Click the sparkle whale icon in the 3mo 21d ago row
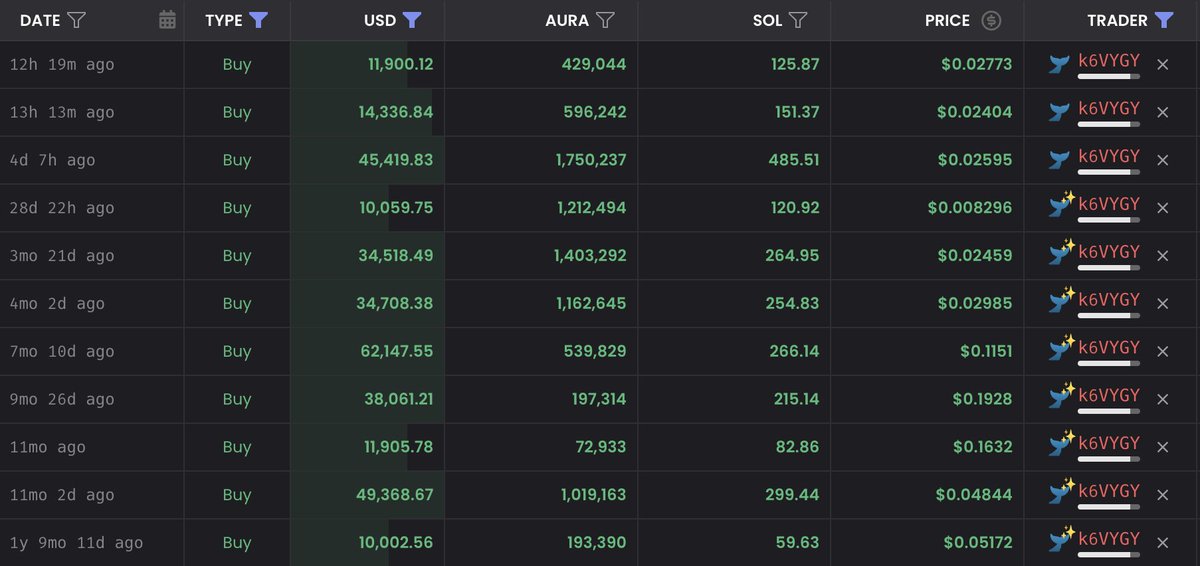The image size is (1200, 566). 1061,254
